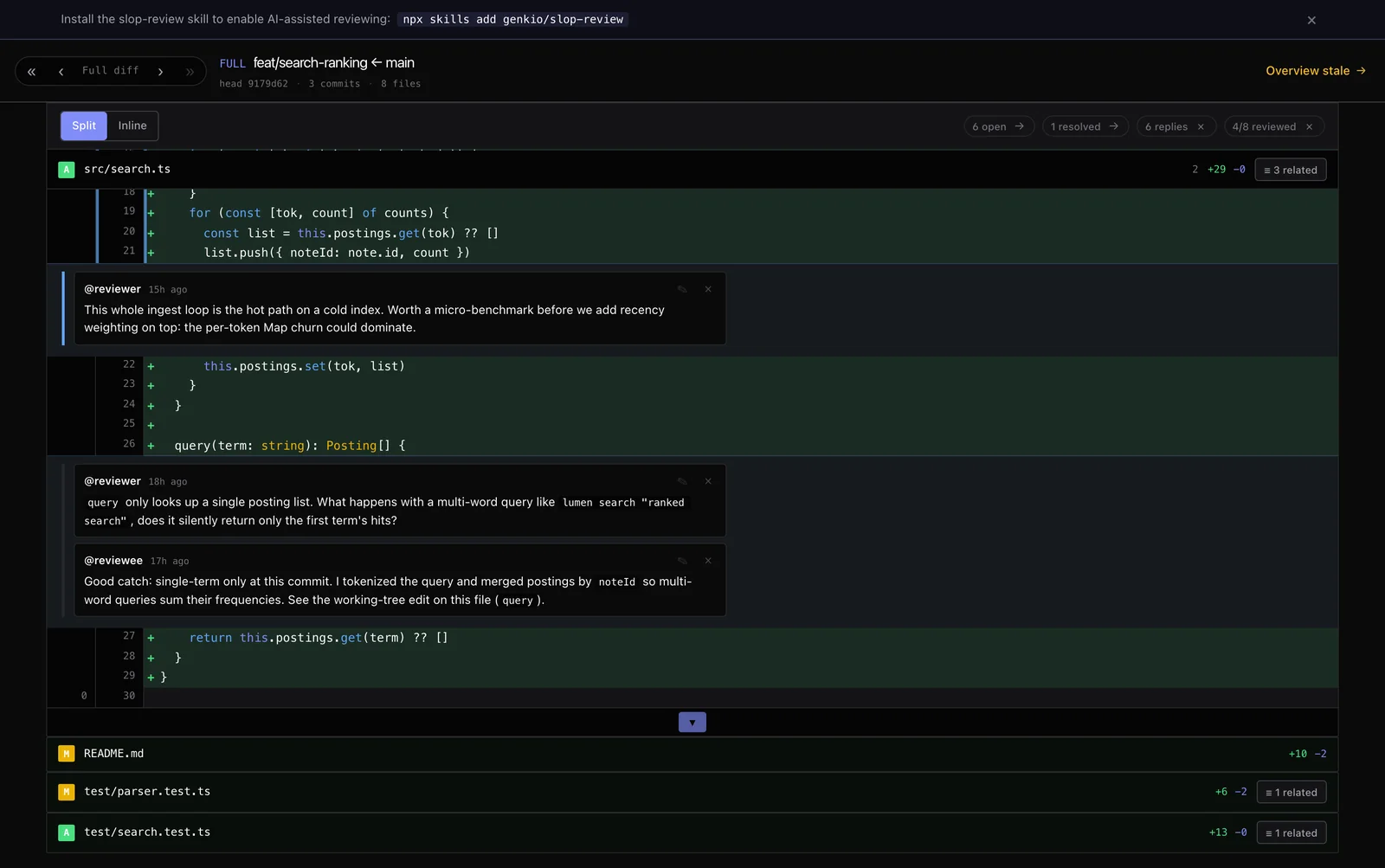1385x868 pixels.
Task: Switch to Inline diff view
Action: coord(132,126)
